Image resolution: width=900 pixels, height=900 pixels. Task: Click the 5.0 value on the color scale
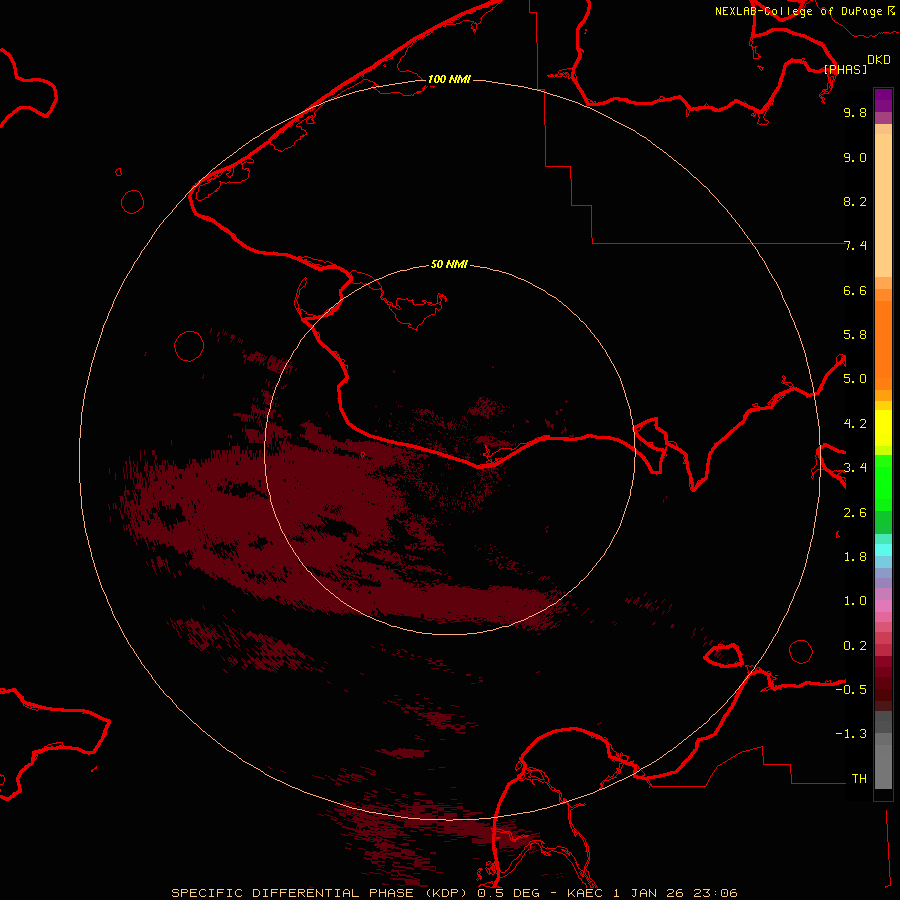tap(855, 379)
